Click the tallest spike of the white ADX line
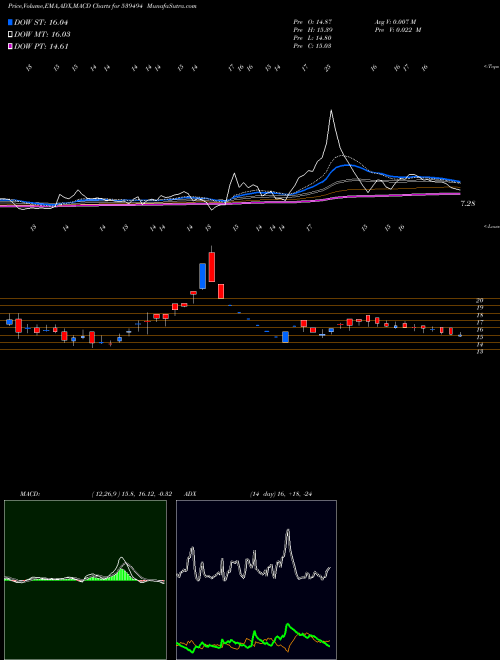The width and height of the screenshot is (500, 660). point(288,531)
